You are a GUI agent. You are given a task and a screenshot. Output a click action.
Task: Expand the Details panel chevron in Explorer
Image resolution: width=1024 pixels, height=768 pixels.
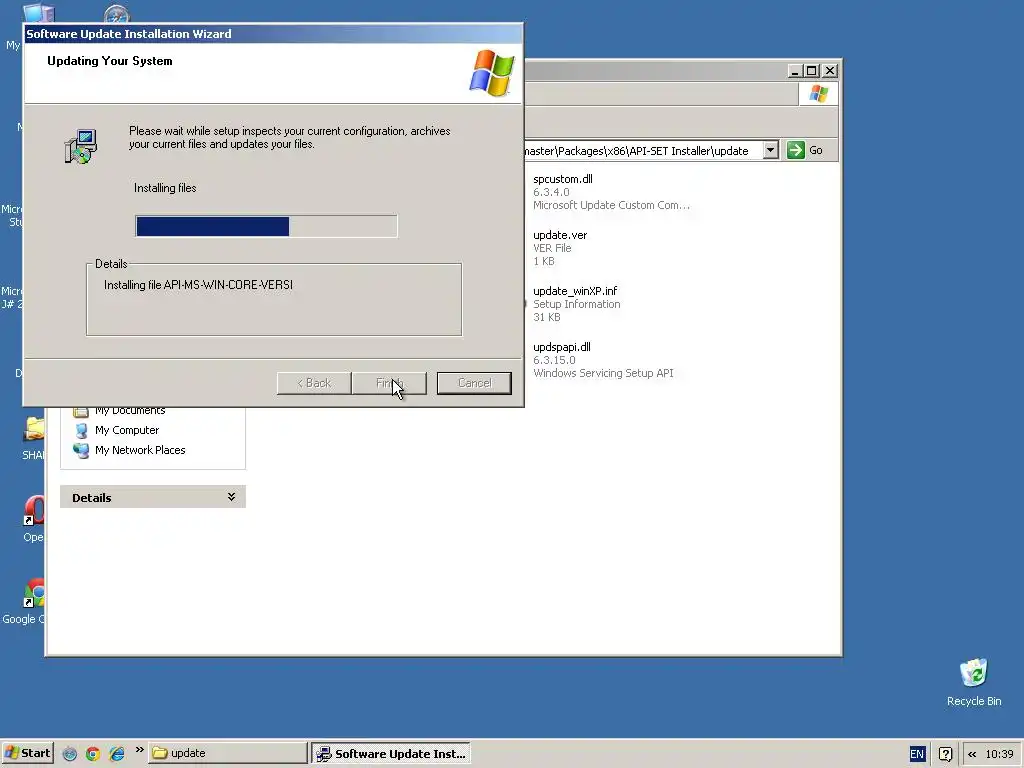coord(231,498)
